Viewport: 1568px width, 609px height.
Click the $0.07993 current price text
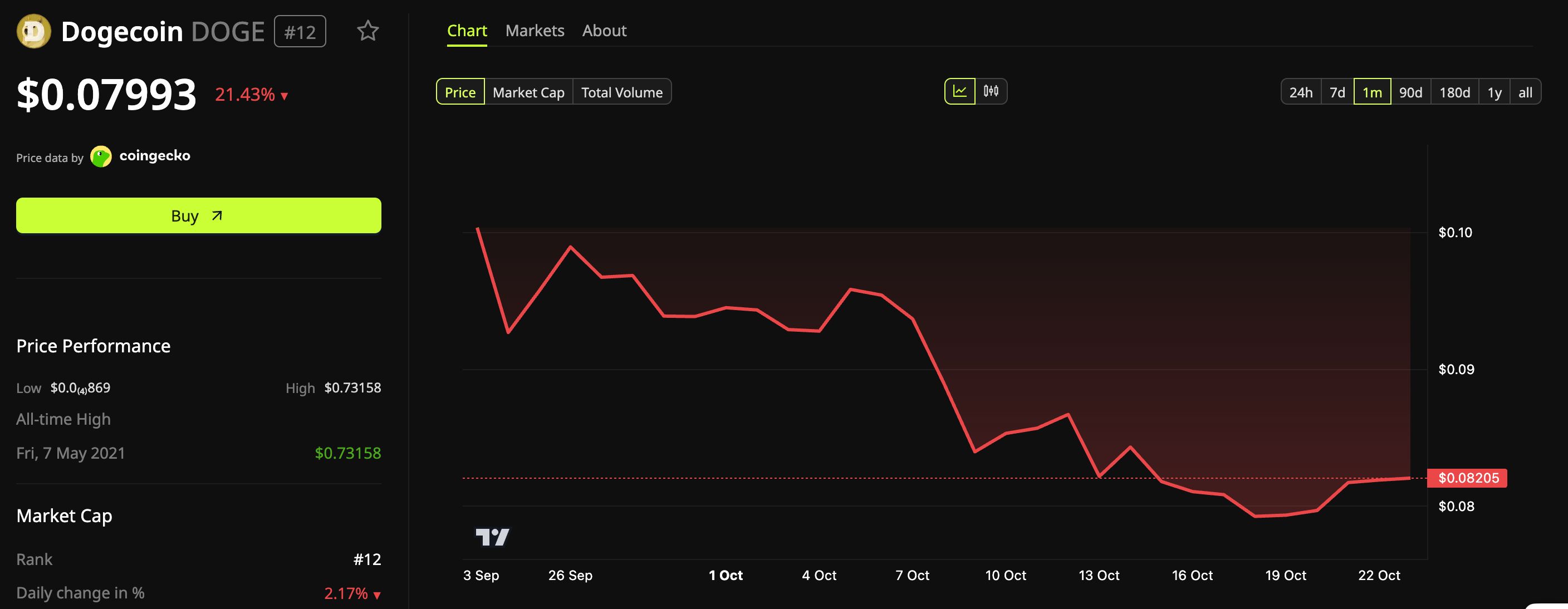106,95
